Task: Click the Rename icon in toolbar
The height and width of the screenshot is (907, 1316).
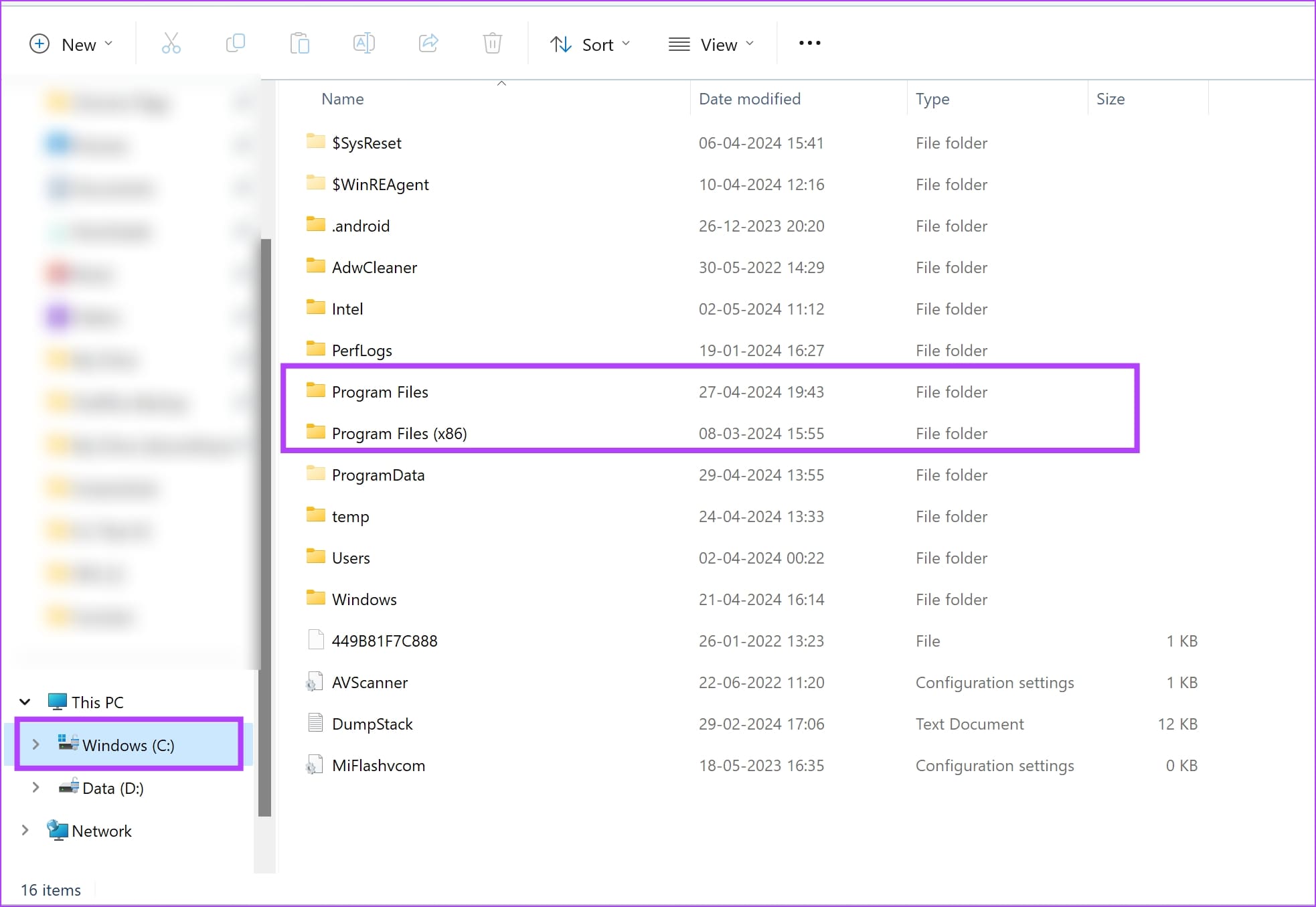Action: 363,44
